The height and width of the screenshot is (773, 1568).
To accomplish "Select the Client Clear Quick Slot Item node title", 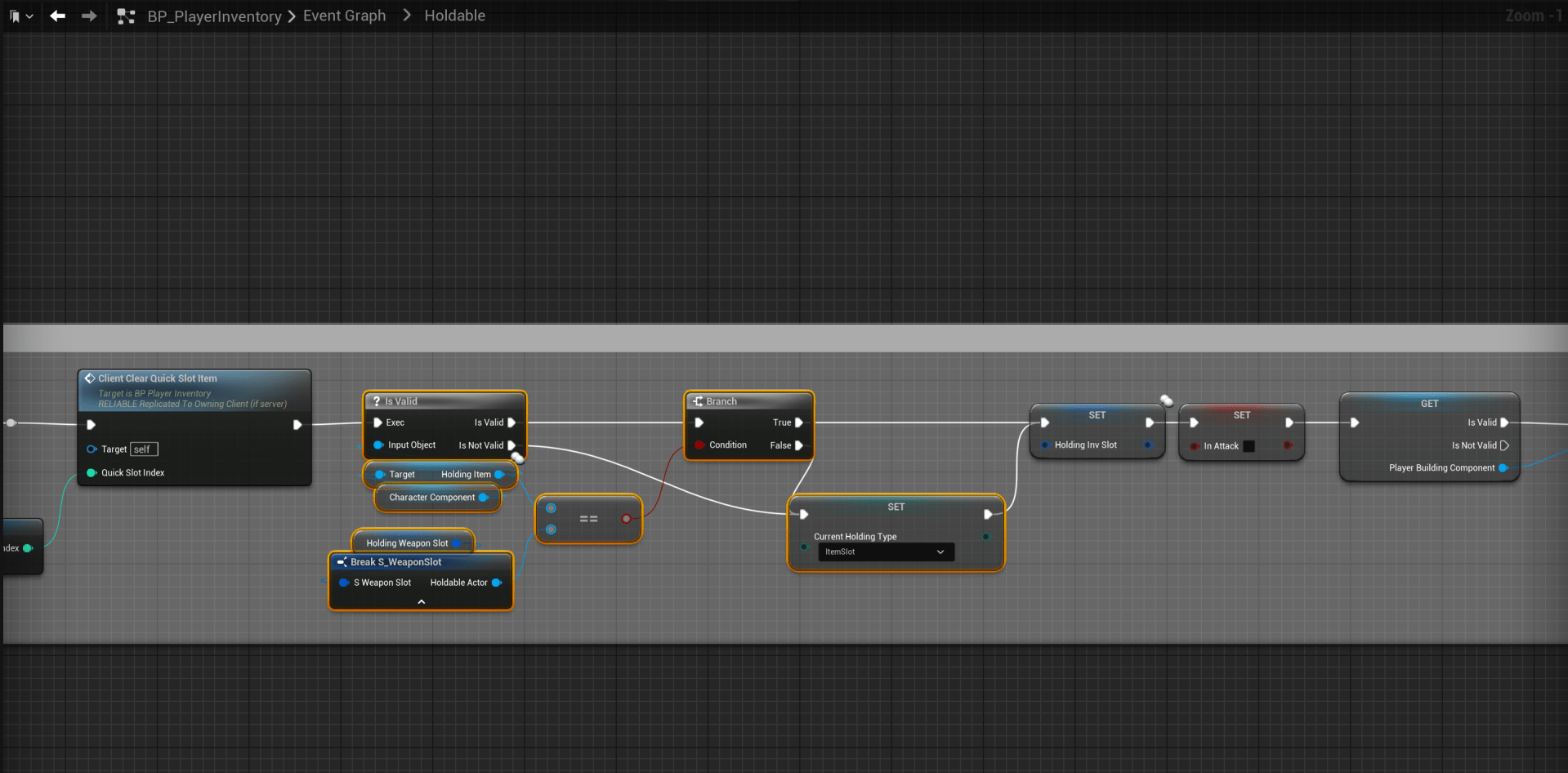I will point(158,378).
